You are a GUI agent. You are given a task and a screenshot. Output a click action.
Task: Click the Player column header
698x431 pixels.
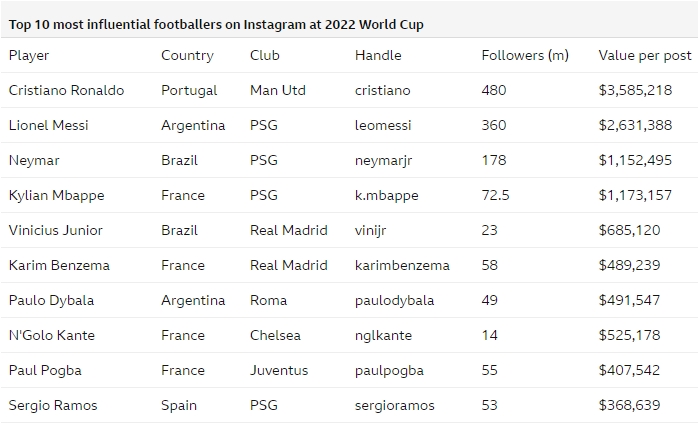coord(29,56)
